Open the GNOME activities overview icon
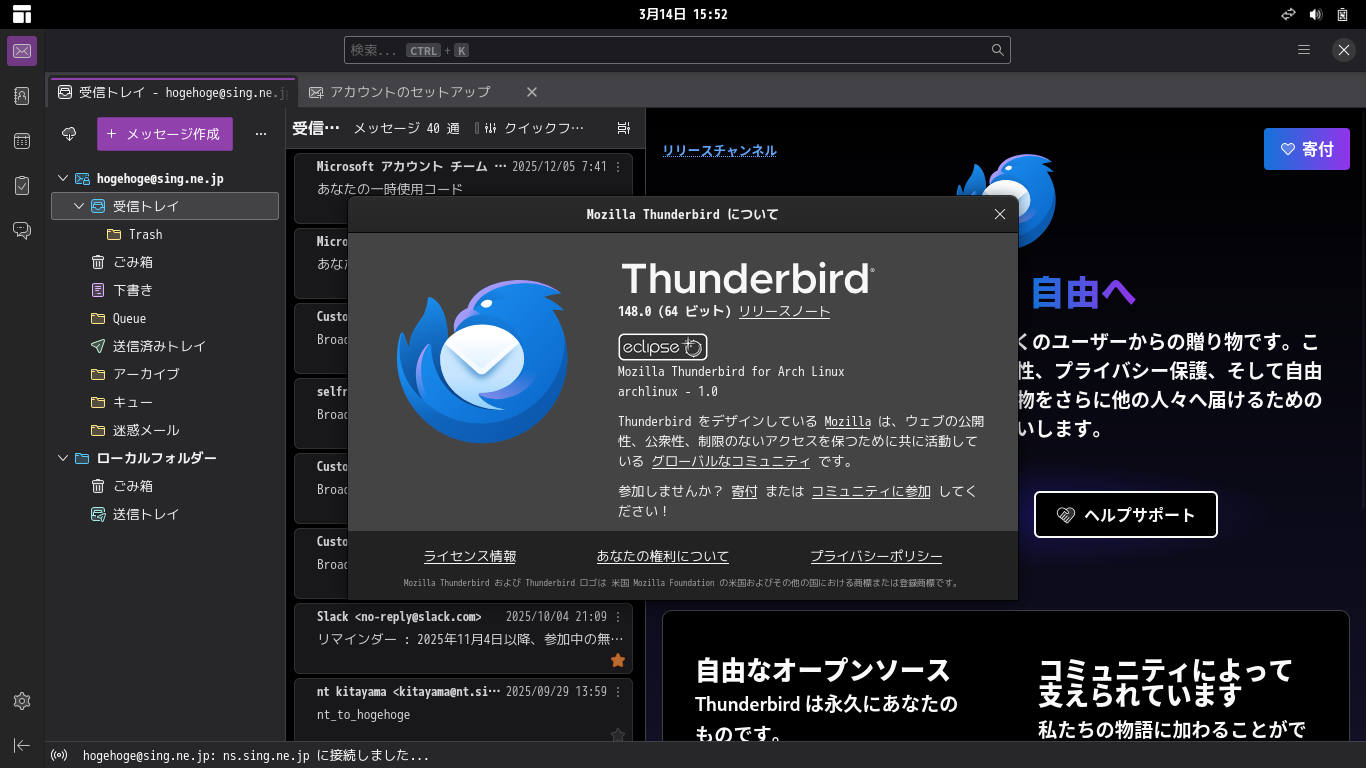Viewport: 1366px width, 768px height. tap(22, 14)
